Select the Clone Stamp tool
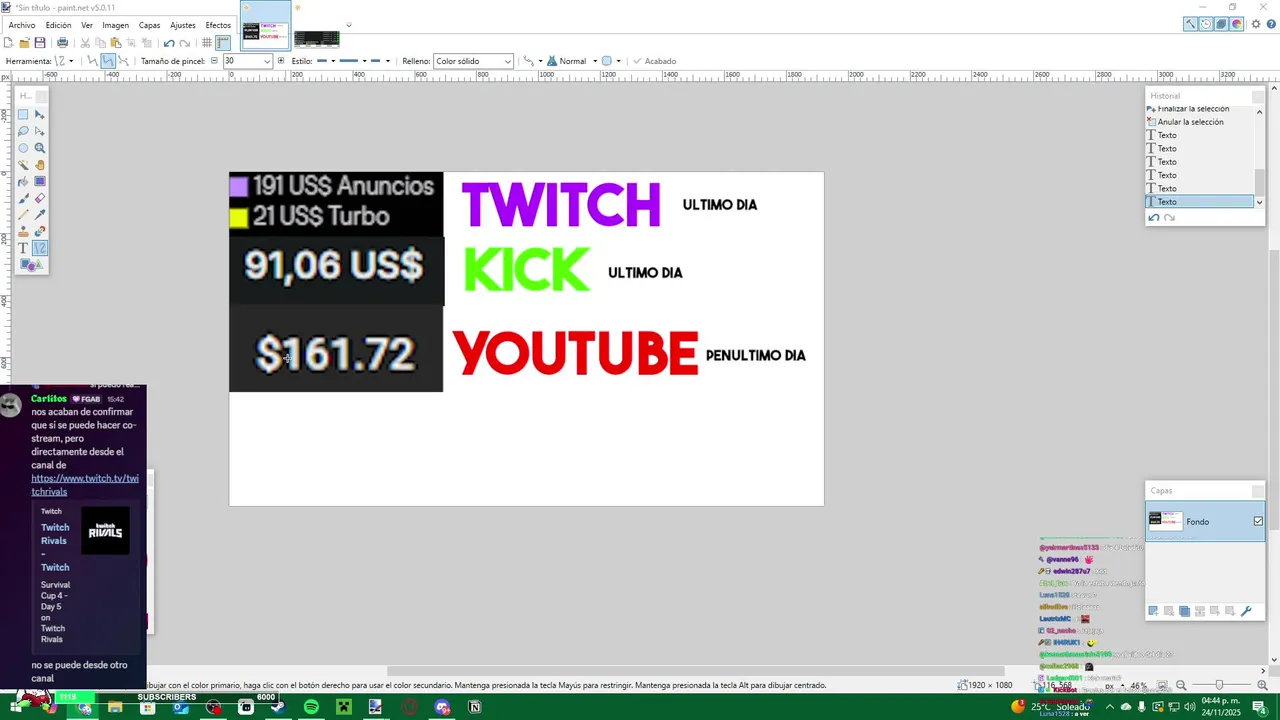1280x720 pixels. pyautogui.click(x=23, y=231)
